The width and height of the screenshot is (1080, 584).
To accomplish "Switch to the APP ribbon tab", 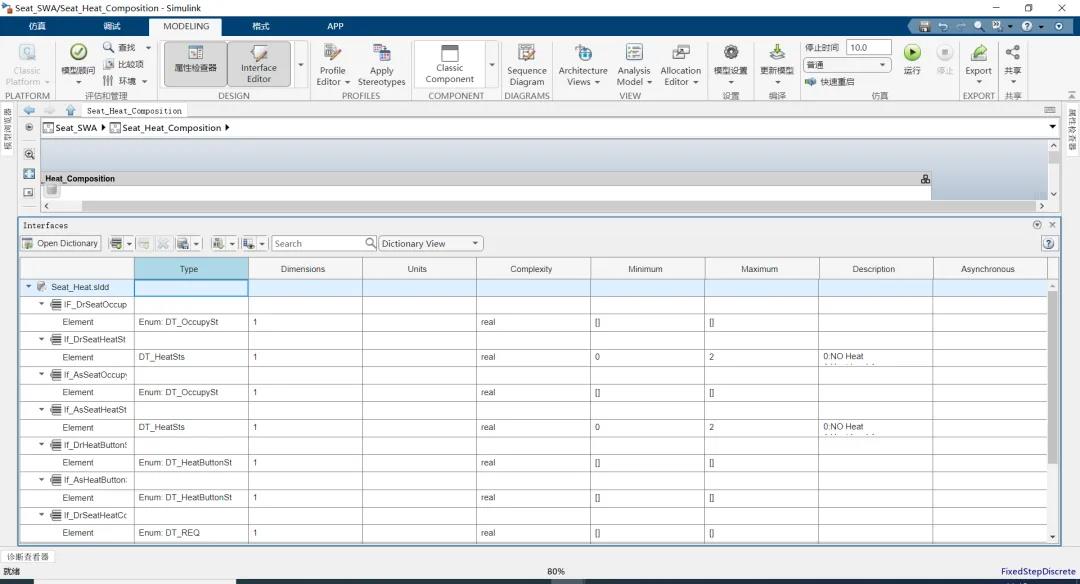I will pyautogui.click(x=335, y=26).
